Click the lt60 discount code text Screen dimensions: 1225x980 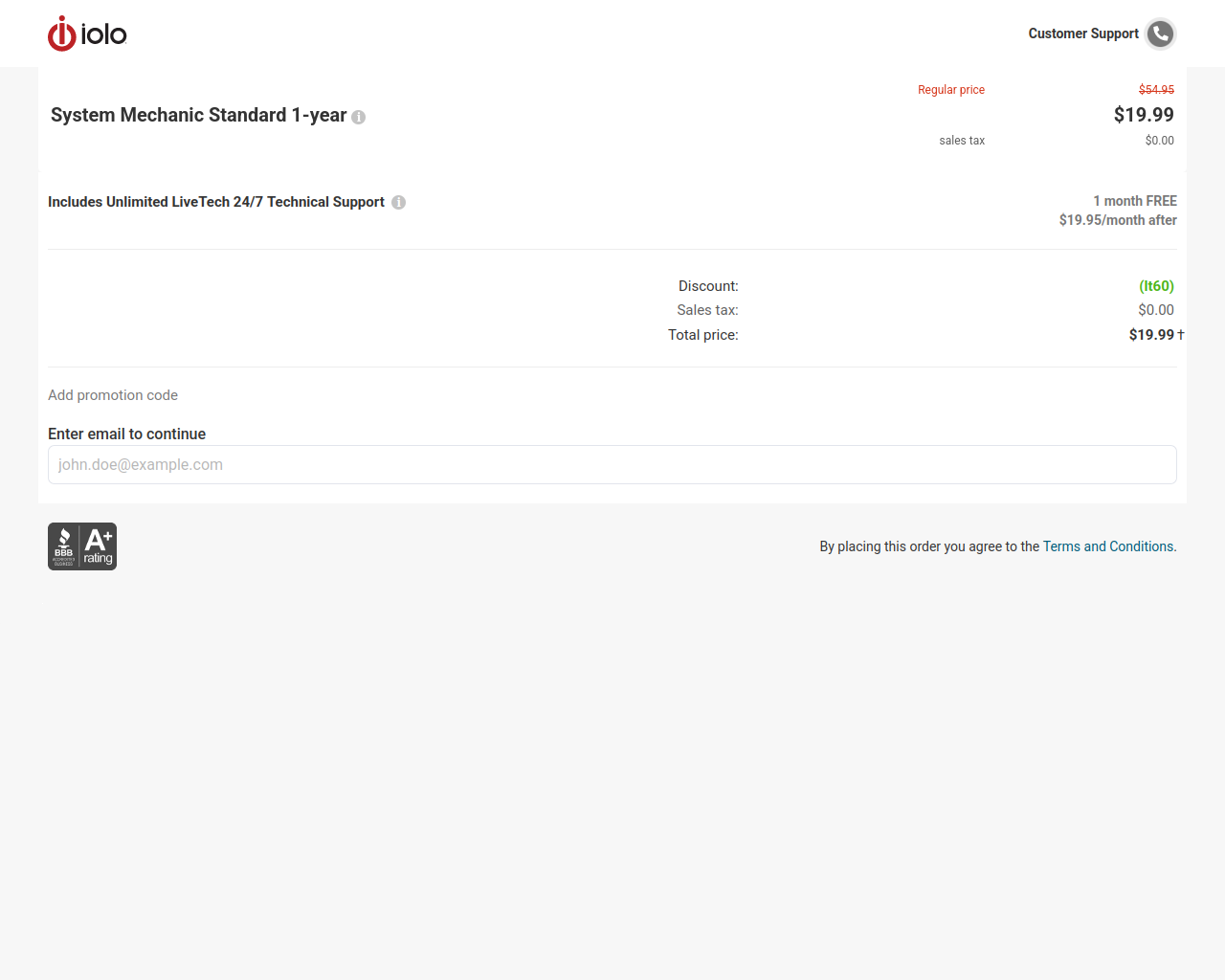click(1156, 286)
